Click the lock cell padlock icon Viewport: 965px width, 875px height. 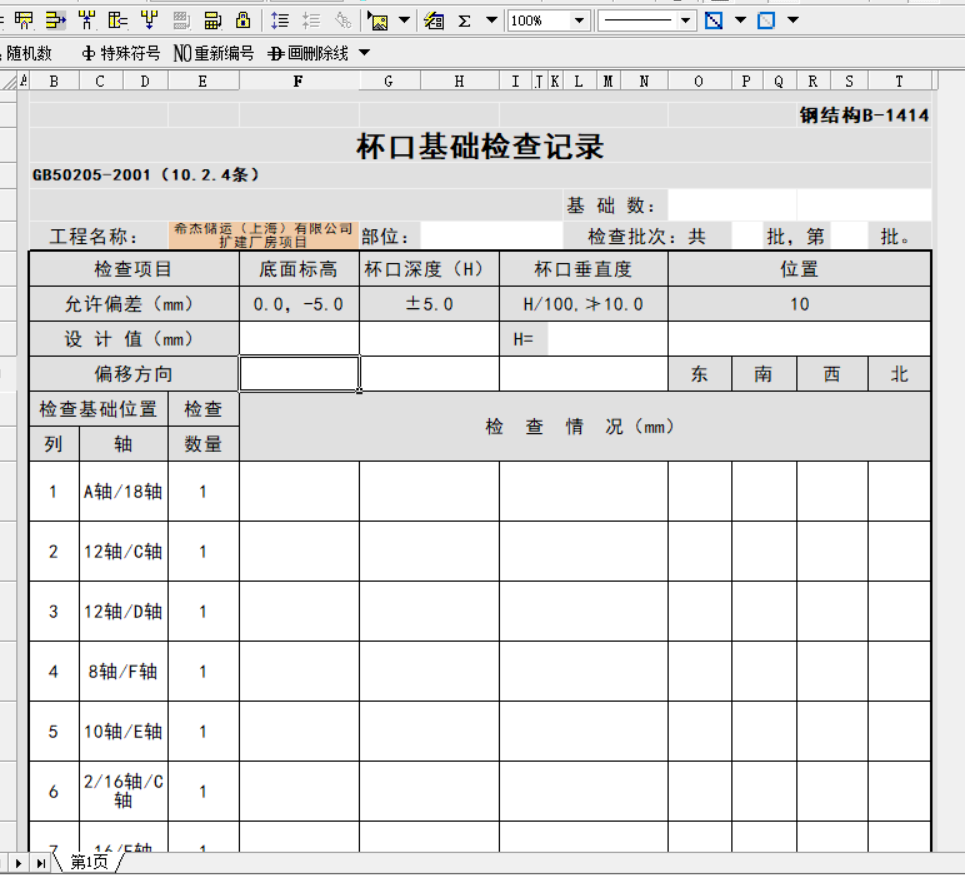[243, 20]
